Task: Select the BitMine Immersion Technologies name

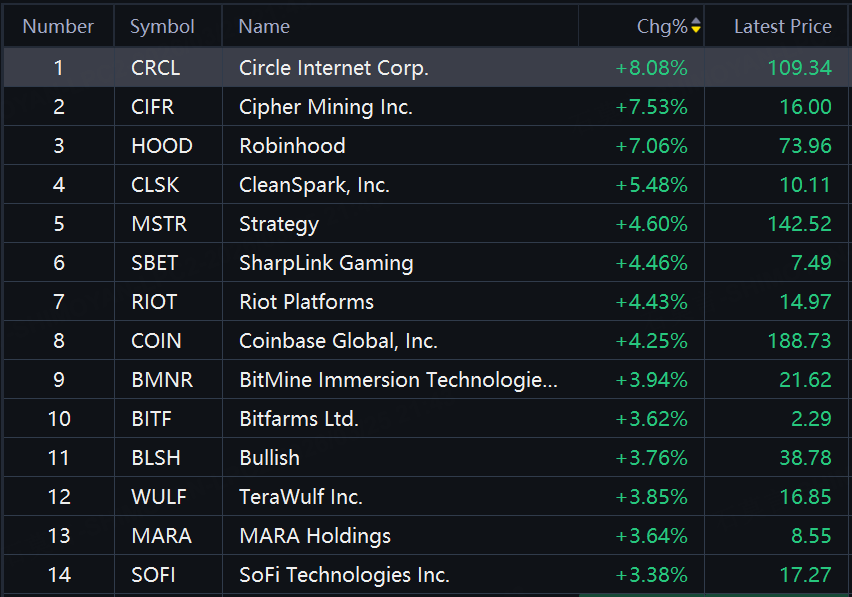Action: click(x=398, y=380)
